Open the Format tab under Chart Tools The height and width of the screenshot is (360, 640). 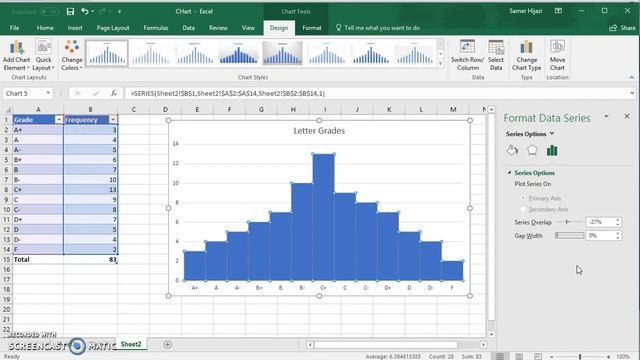pyautogui.click(x=312, y=28)
